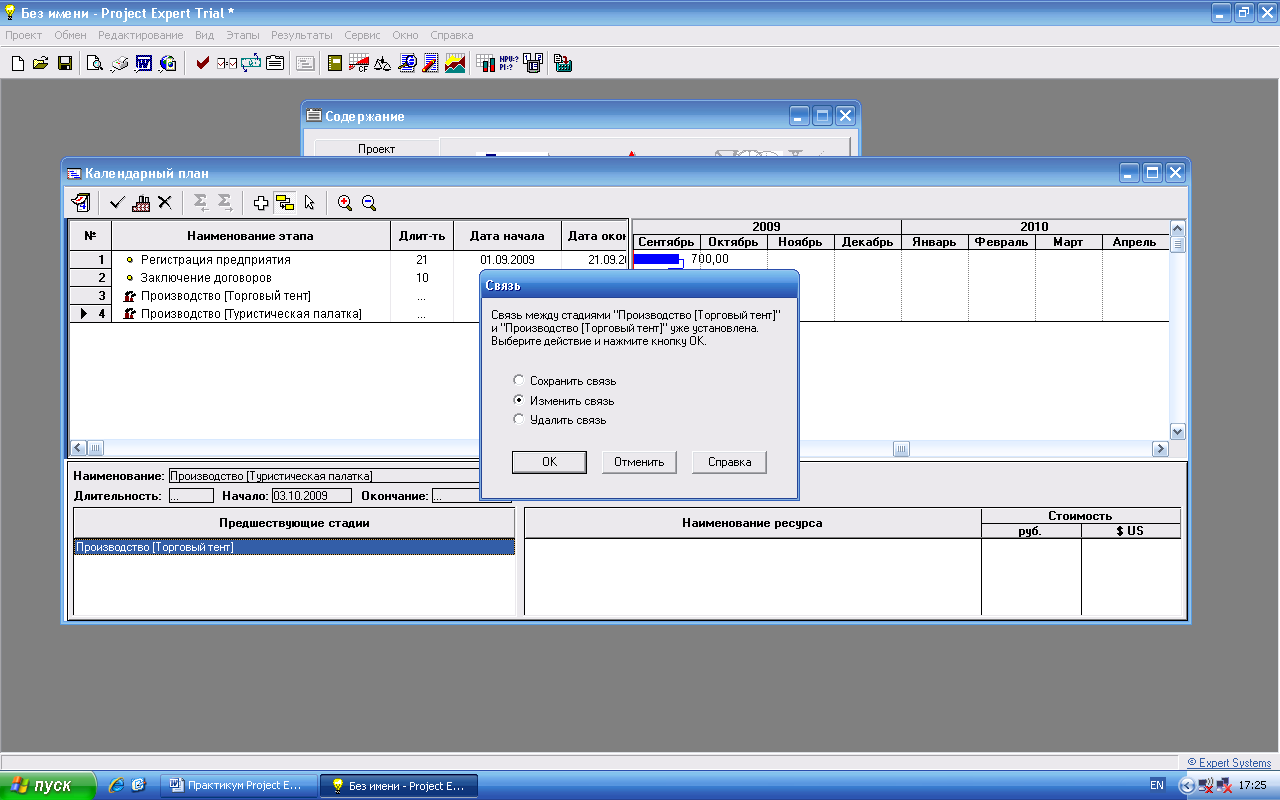Image resolution: width=1280 pixels, height=800 pixels.
Task: Click the red checkboxes icon in main toolbar
Action: [x=227, y=63]
